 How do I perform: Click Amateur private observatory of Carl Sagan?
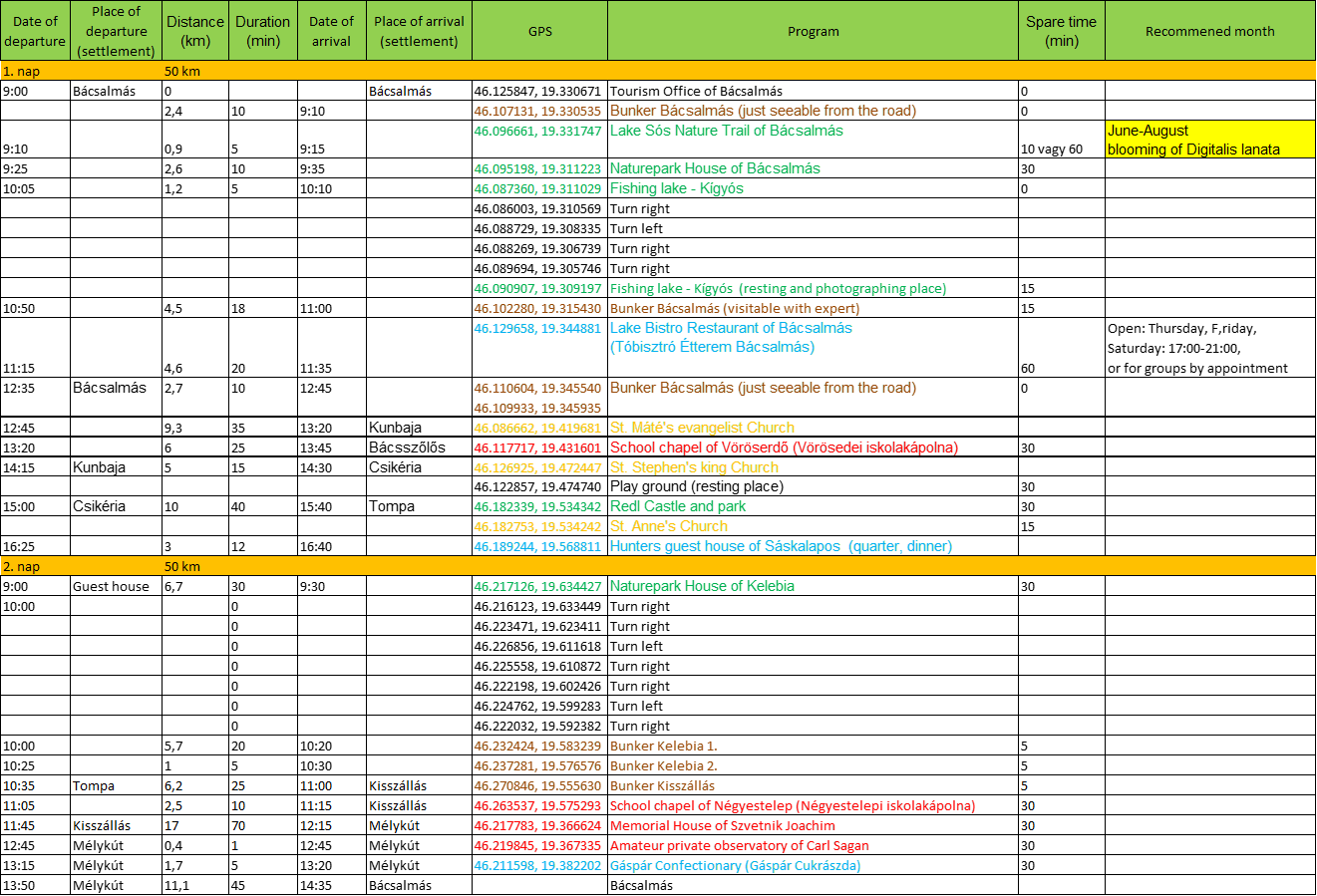pyautogui.click(x=739, y=845)
